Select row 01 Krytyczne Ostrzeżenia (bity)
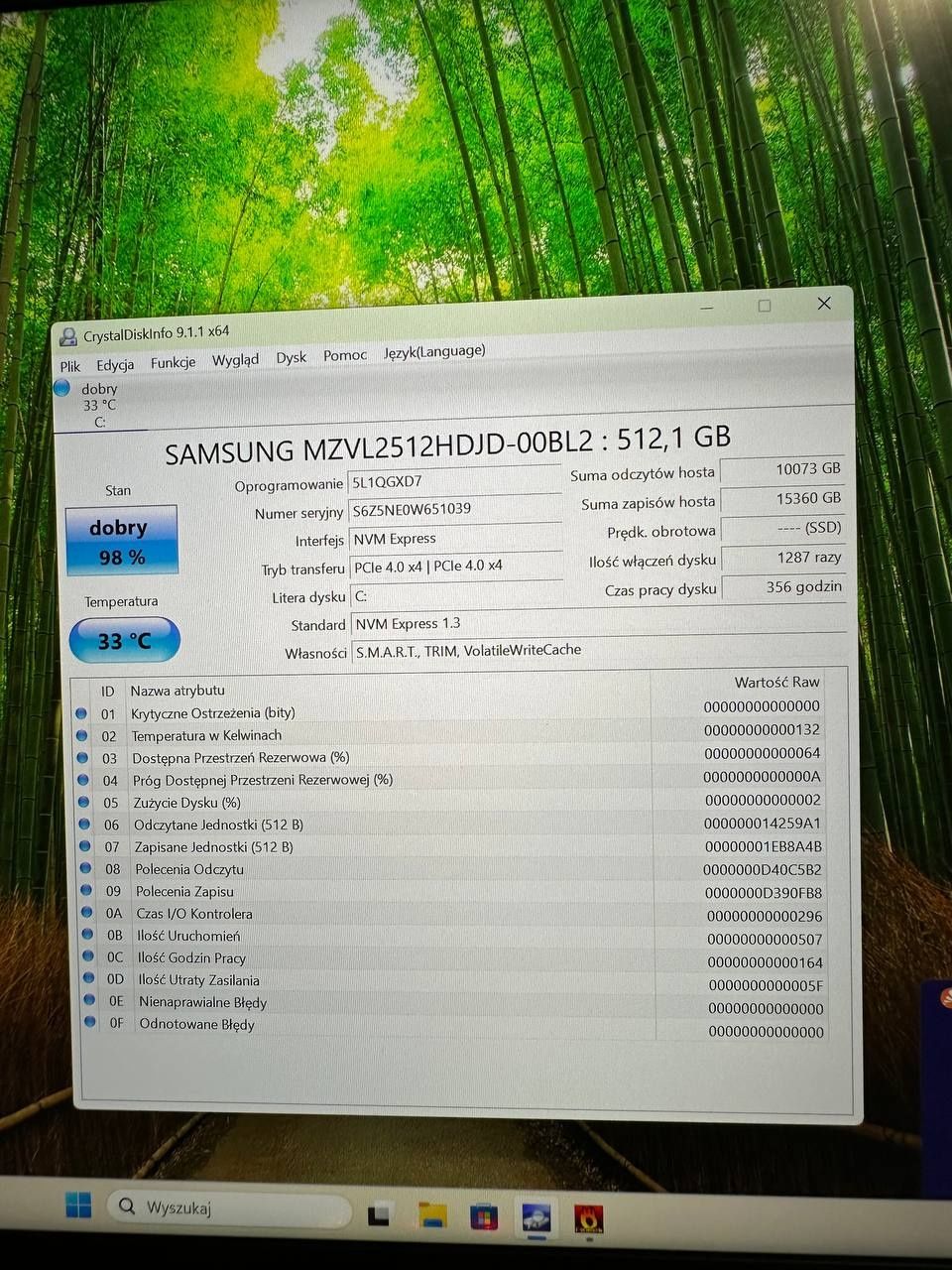Image resolution: width=952 pixels, height=1270 pixels. tap(449, 710)
